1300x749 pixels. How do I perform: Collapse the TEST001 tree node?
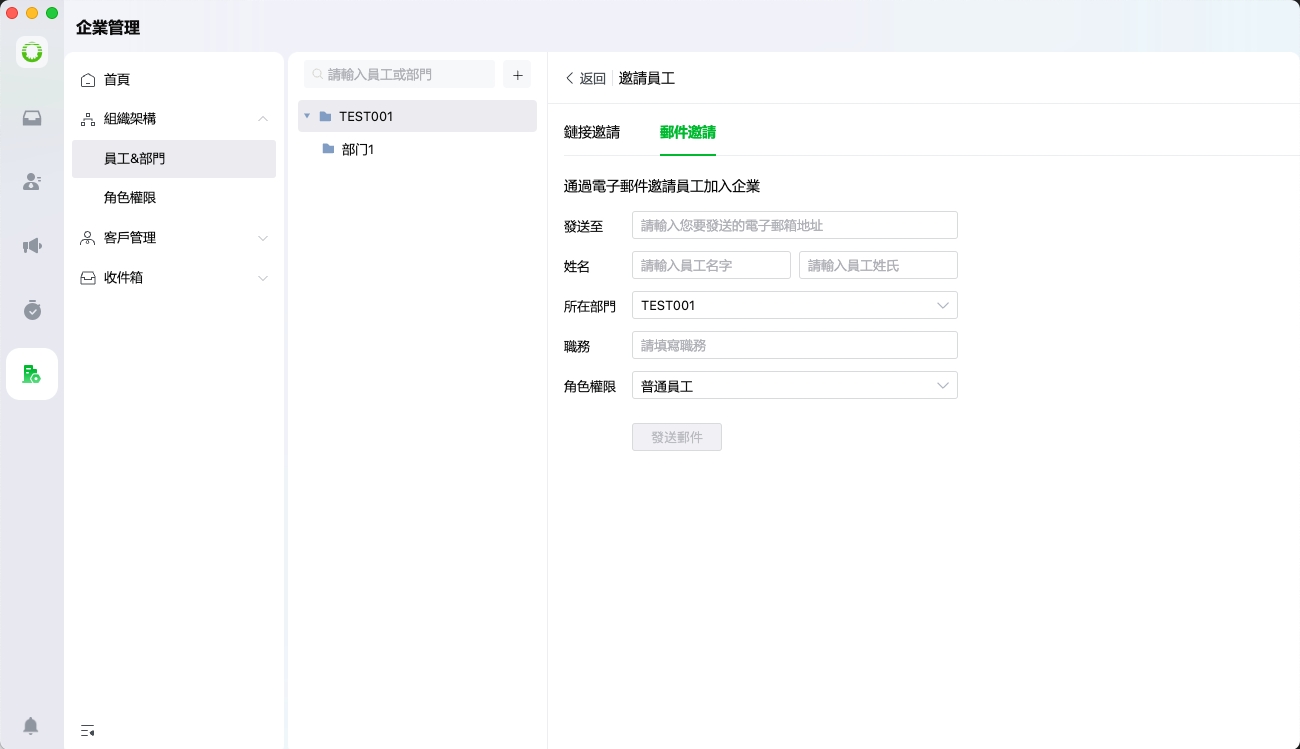pyautogui.click(x=307, y=116)
